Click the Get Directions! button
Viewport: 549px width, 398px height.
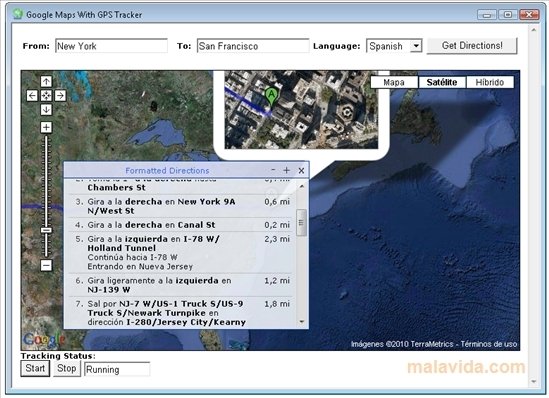[x=472, y=46]
